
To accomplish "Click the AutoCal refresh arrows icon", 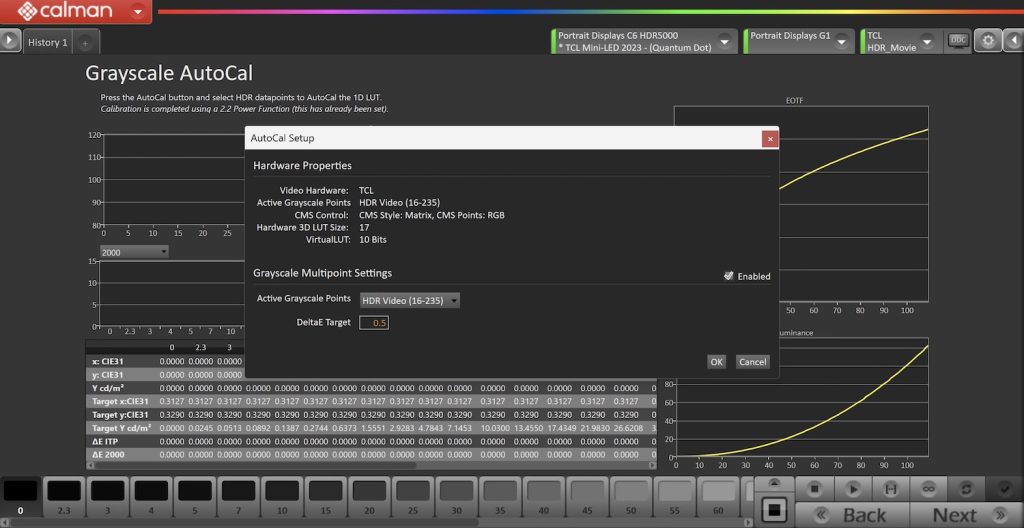I will (x=965, y=488).
